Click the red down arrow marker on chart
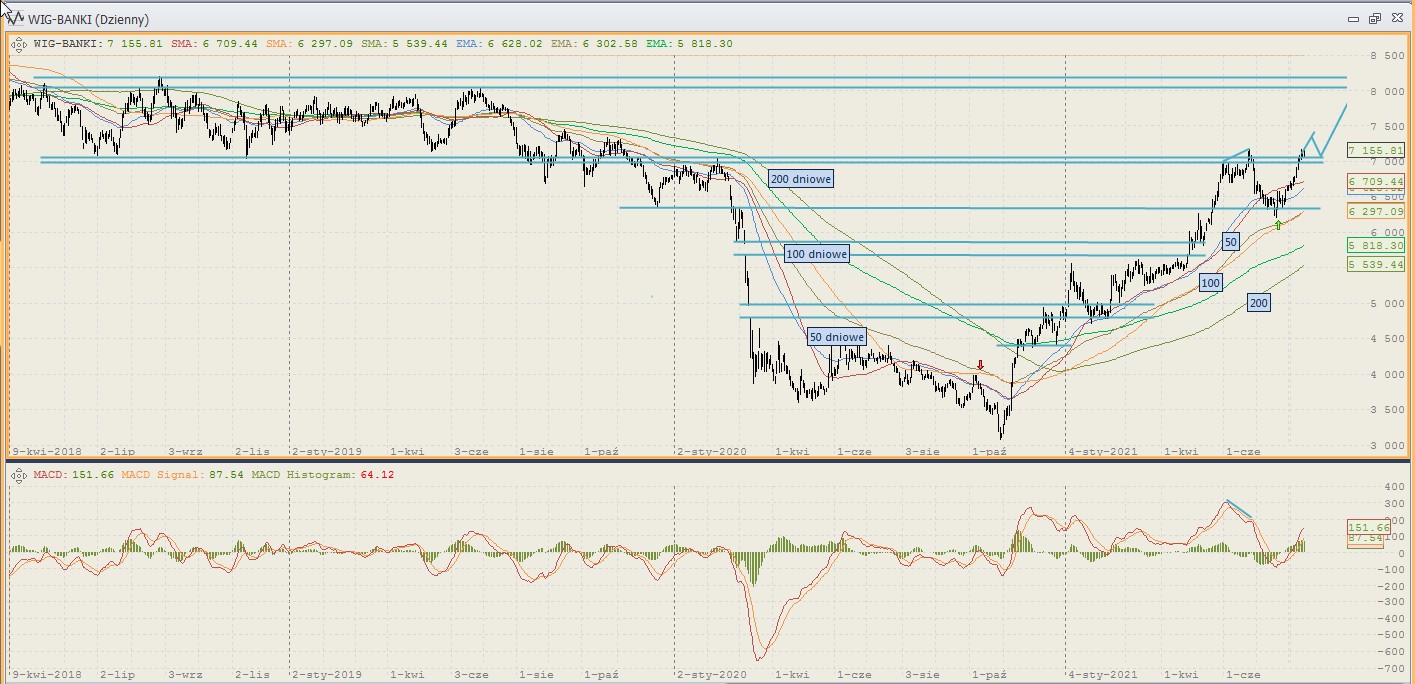 980,366
